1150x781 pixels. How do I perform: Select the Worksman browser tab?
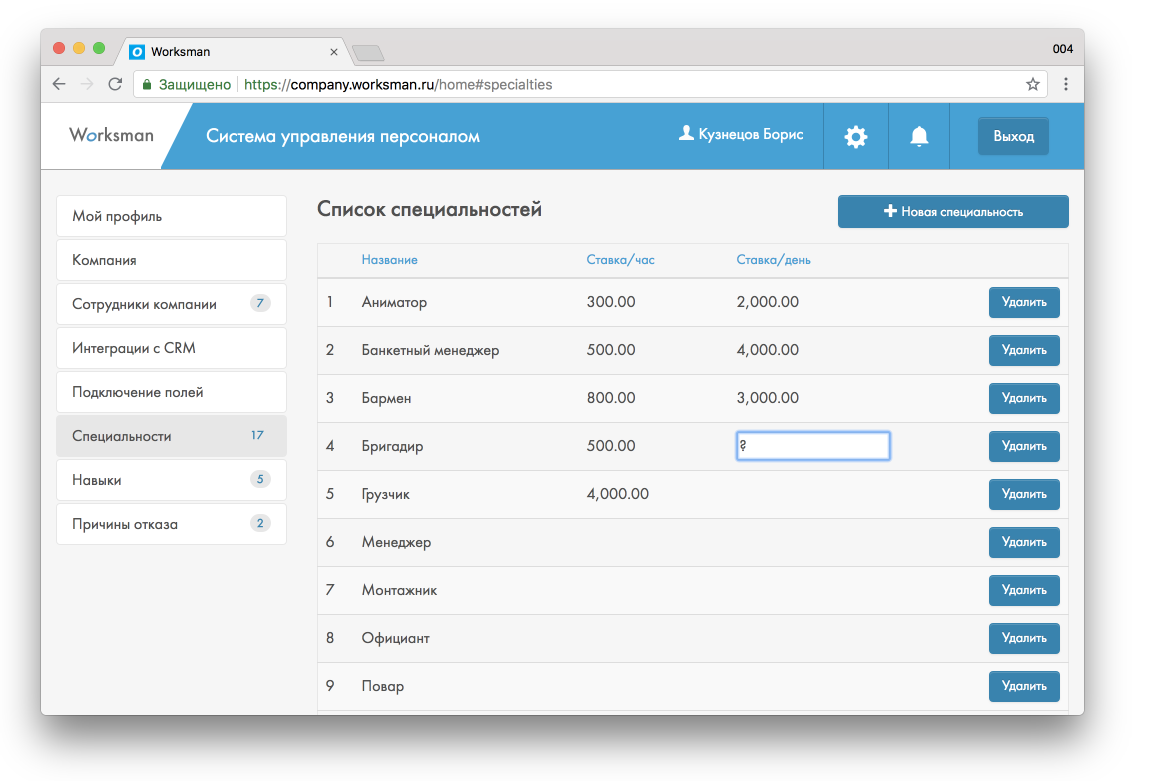point(231,51)
